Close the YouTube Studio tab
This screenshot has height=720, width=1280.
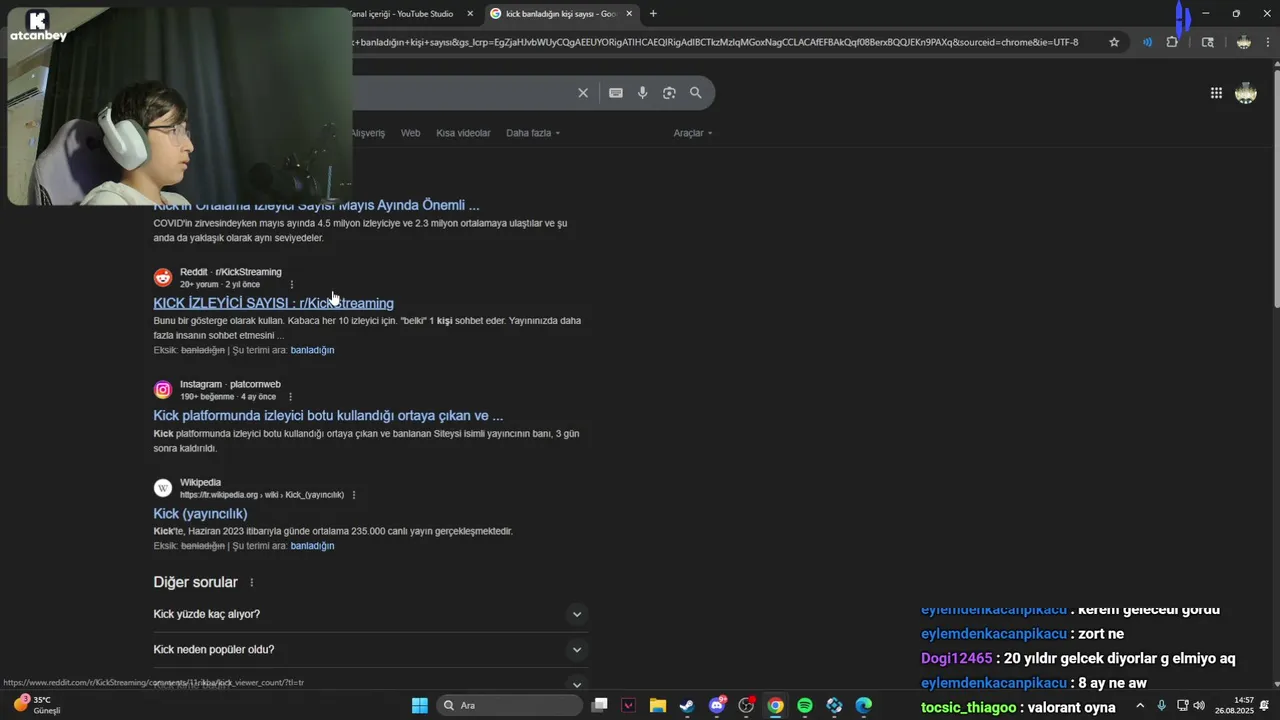(470, 14)
